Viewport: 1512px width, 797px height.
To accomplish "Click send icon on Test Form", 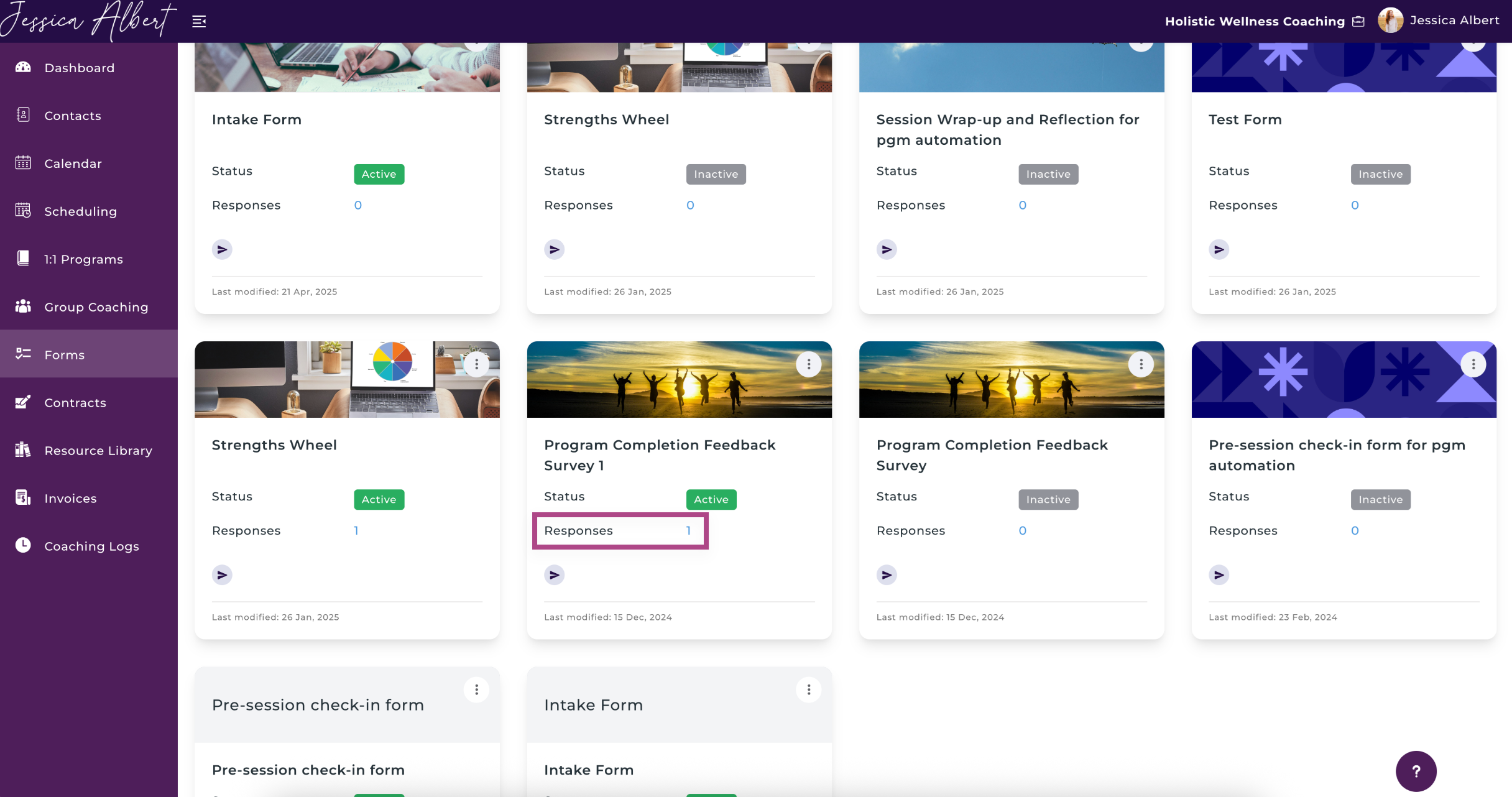I will [1219, 250].
